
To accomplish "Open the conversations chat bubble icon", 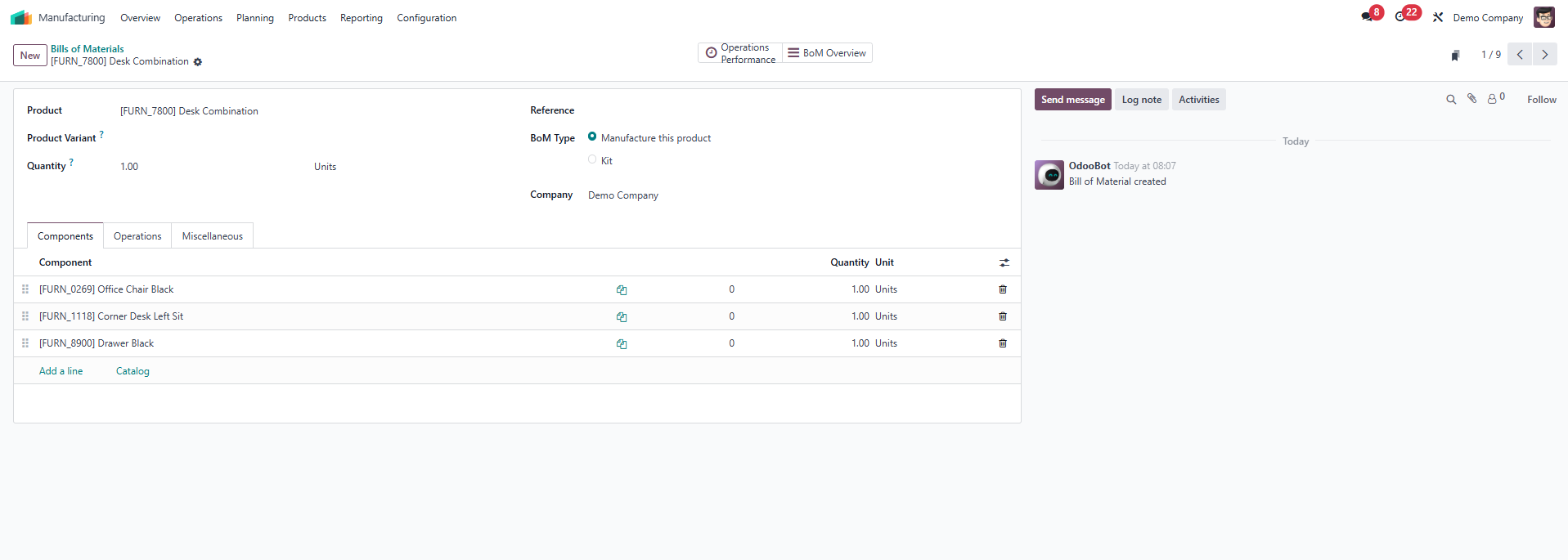I will coord(1367,17).
